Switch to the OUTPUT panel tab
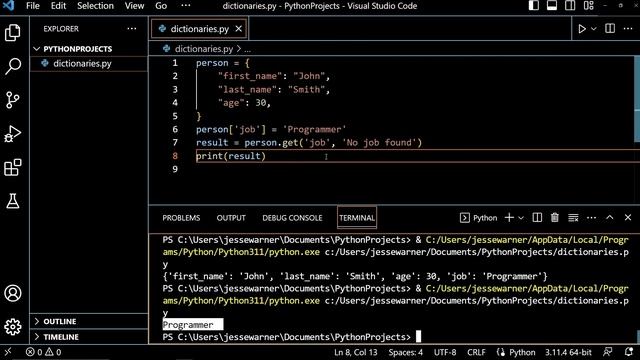This screenshot has height=360, width=640. click(x=231, y=218)
